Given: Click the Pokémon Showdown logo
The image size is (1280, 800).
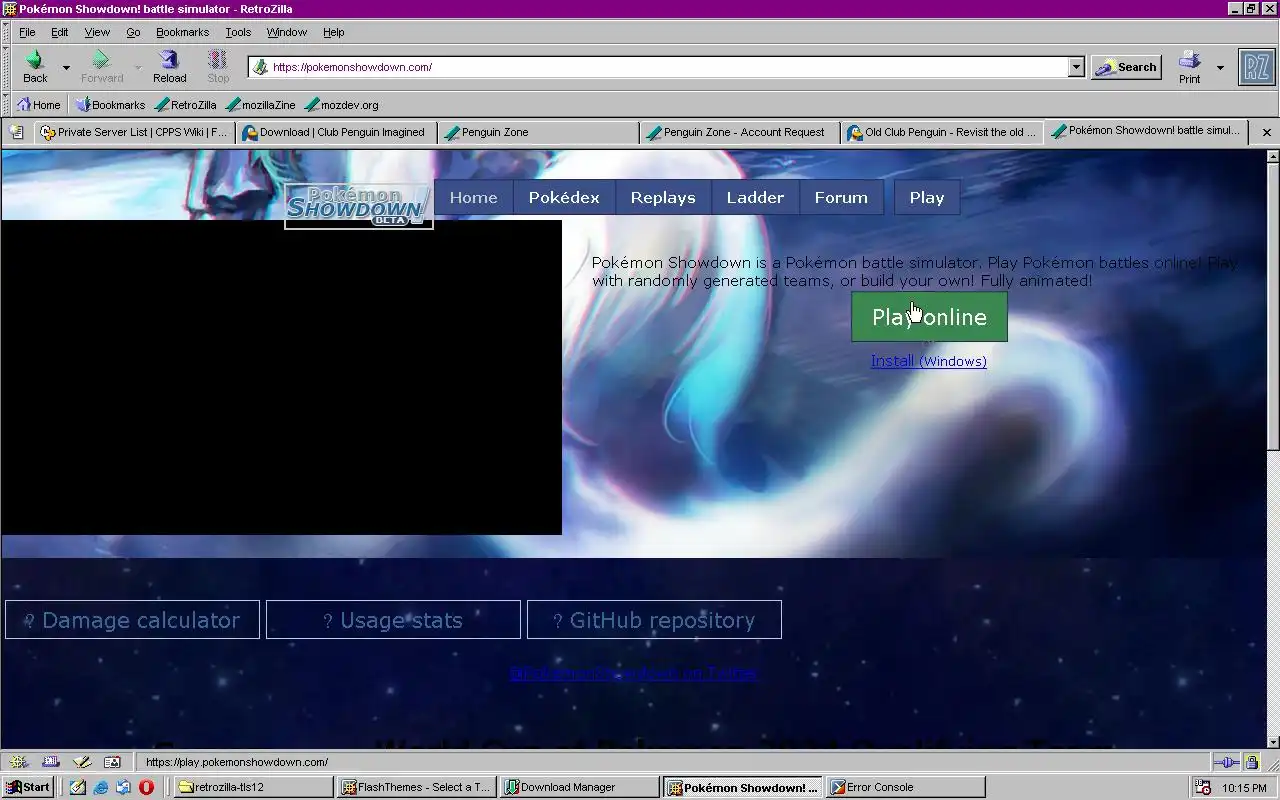Looking at the screenshot, I should click(358, 205).
